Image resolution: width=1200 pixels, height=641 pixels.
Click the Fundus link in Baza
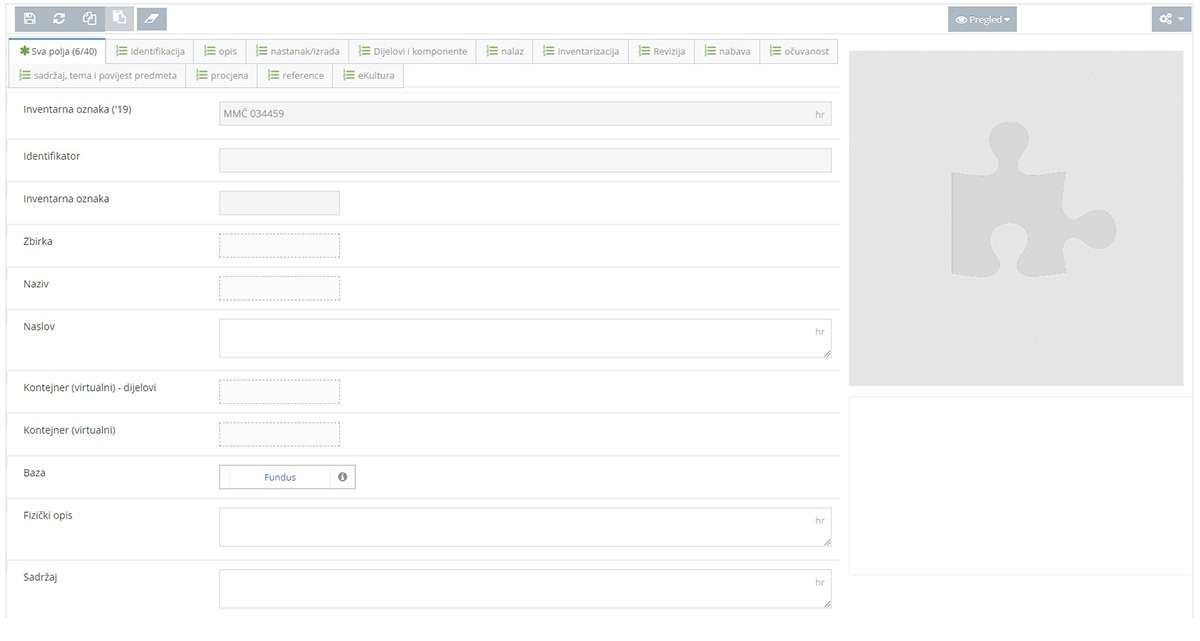click(x=280, y=477)
